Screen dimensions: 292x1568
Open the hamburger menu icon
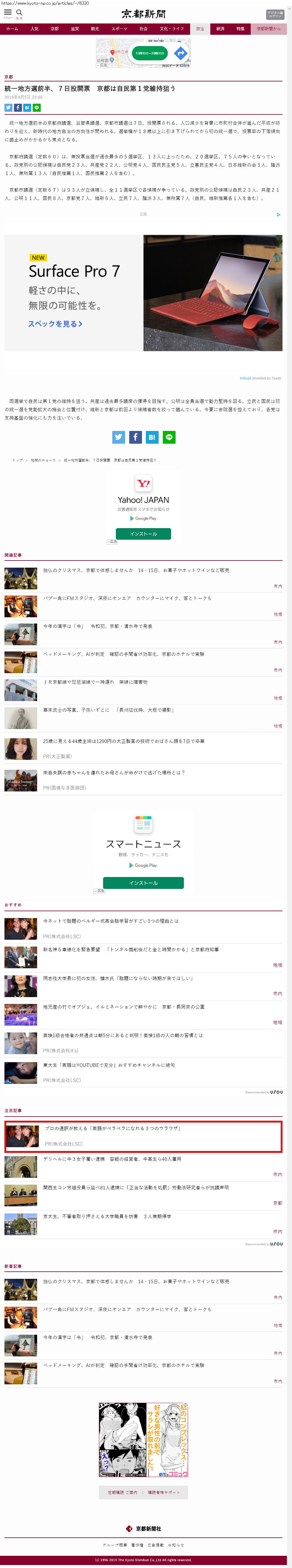[8, 12]
